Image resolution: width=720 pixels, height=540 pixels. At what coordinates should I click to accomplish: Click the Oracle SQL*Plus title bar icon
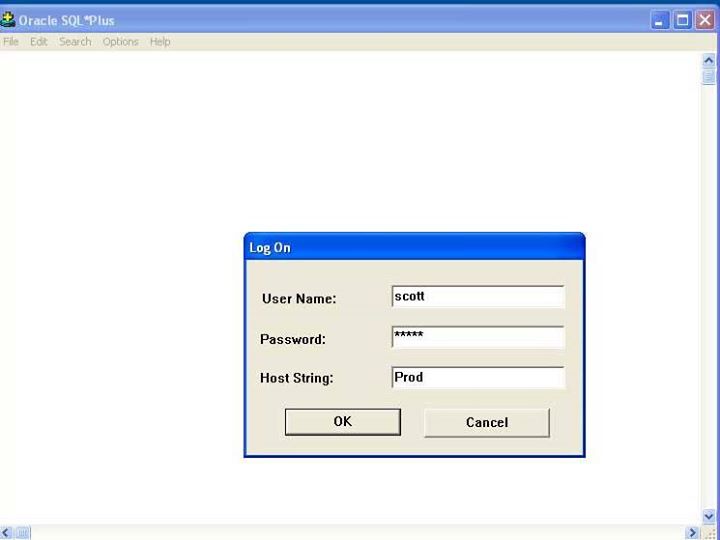point(8,20)
